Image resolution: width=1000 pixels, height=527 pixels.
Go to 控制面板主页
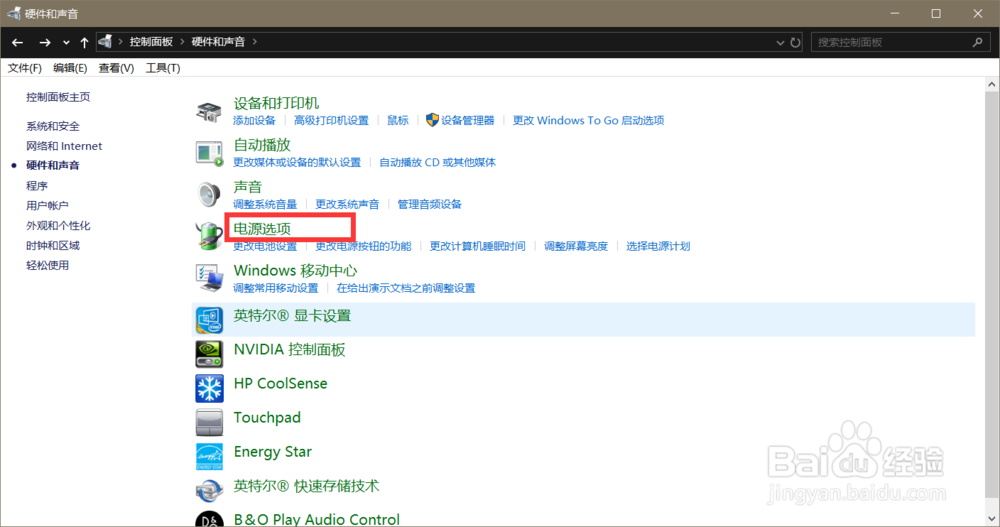click(58, 97)
